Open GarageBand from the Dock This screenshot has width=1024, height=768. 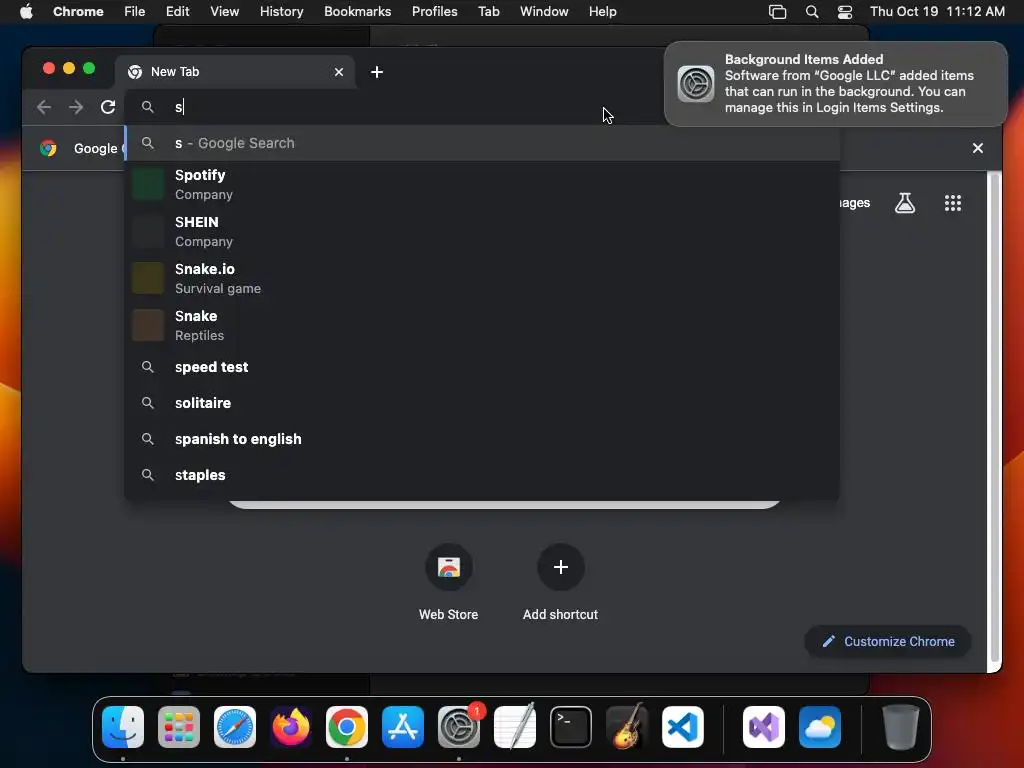point(627,727)
